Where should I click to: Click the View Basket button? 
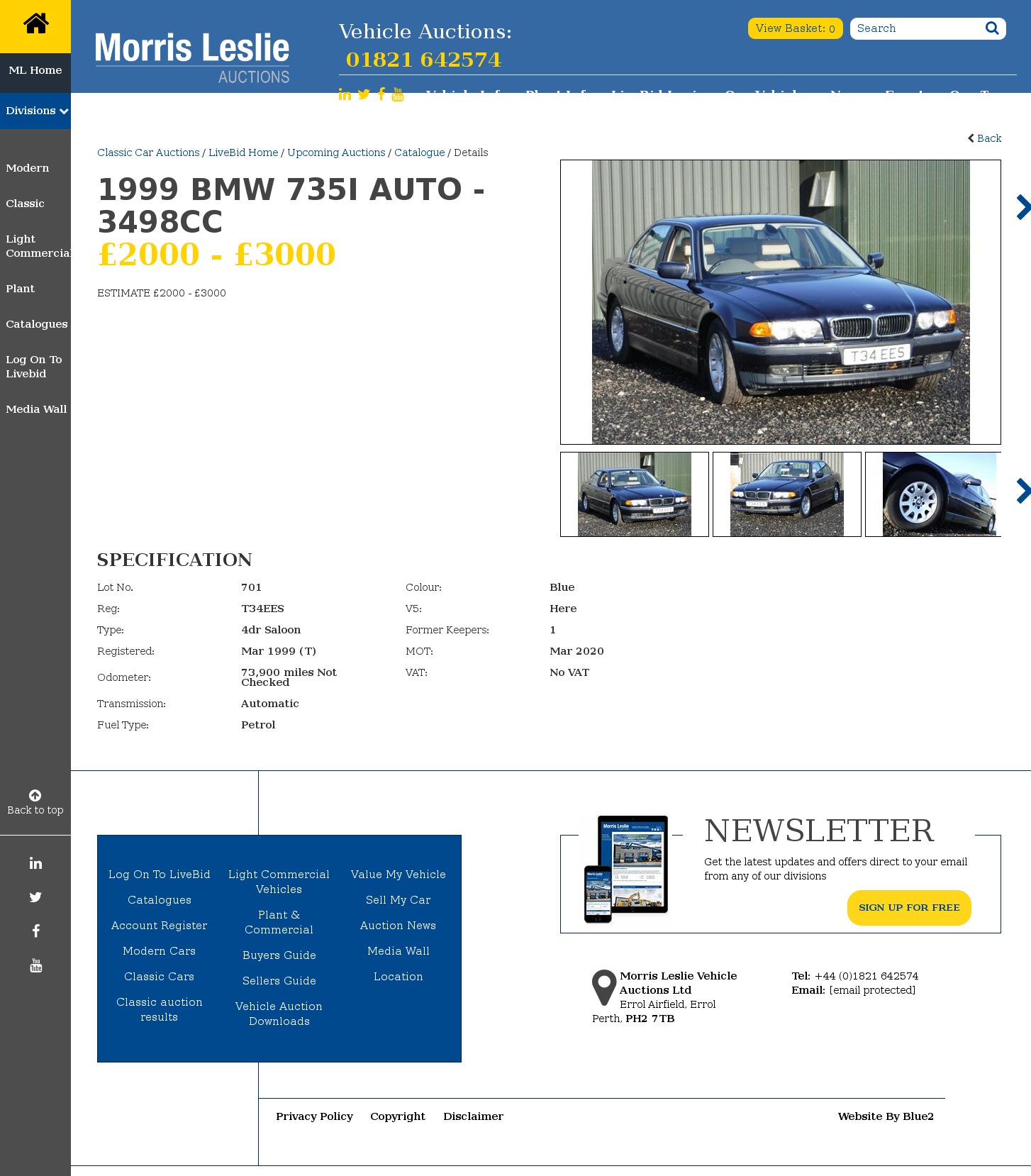(x=796, y=28)
